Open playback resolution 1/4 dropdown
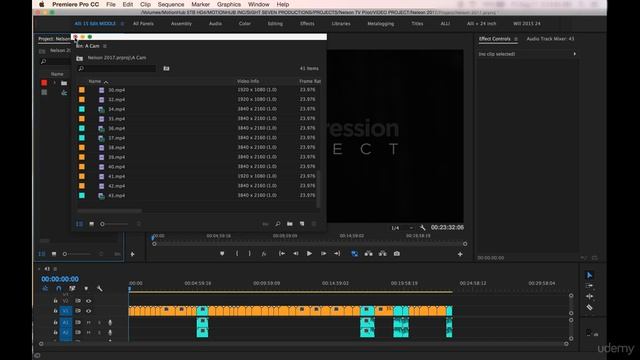This screenshot has width=640, height=360. pos(402,228)
